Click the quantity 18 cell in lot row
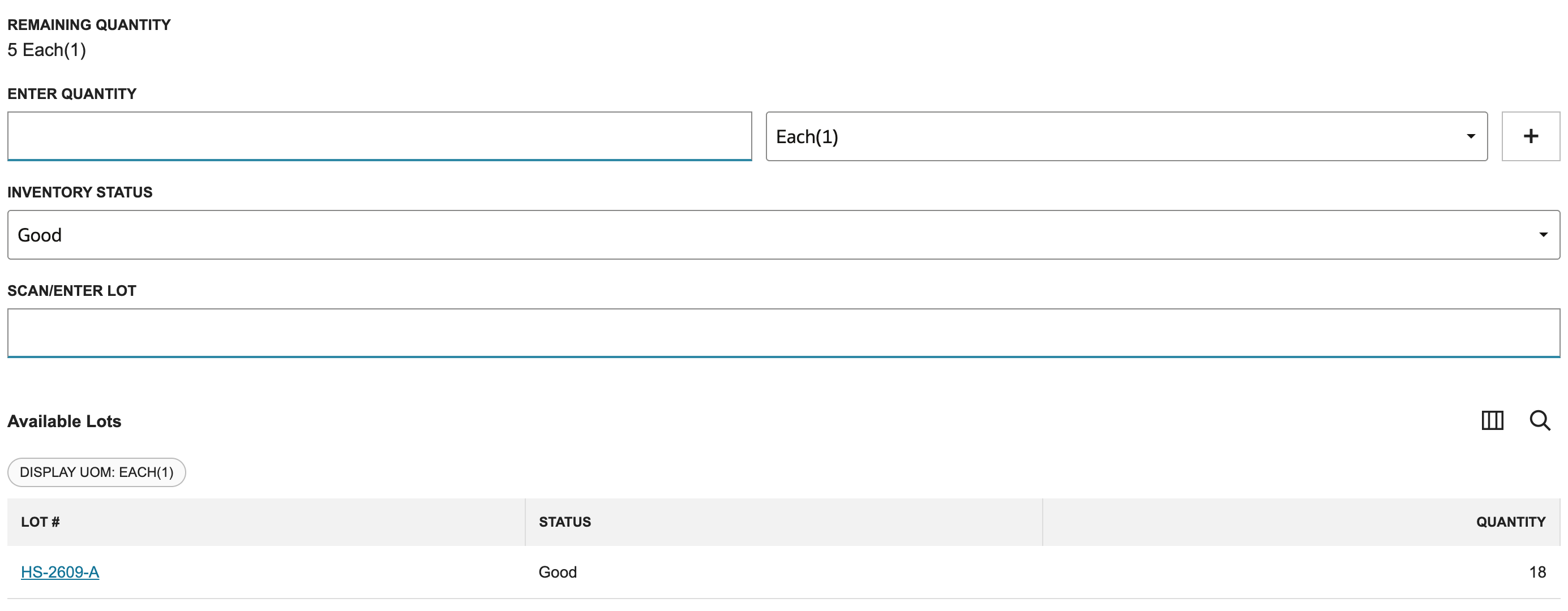The image size is (1568, 611). tap(1537, 572)
